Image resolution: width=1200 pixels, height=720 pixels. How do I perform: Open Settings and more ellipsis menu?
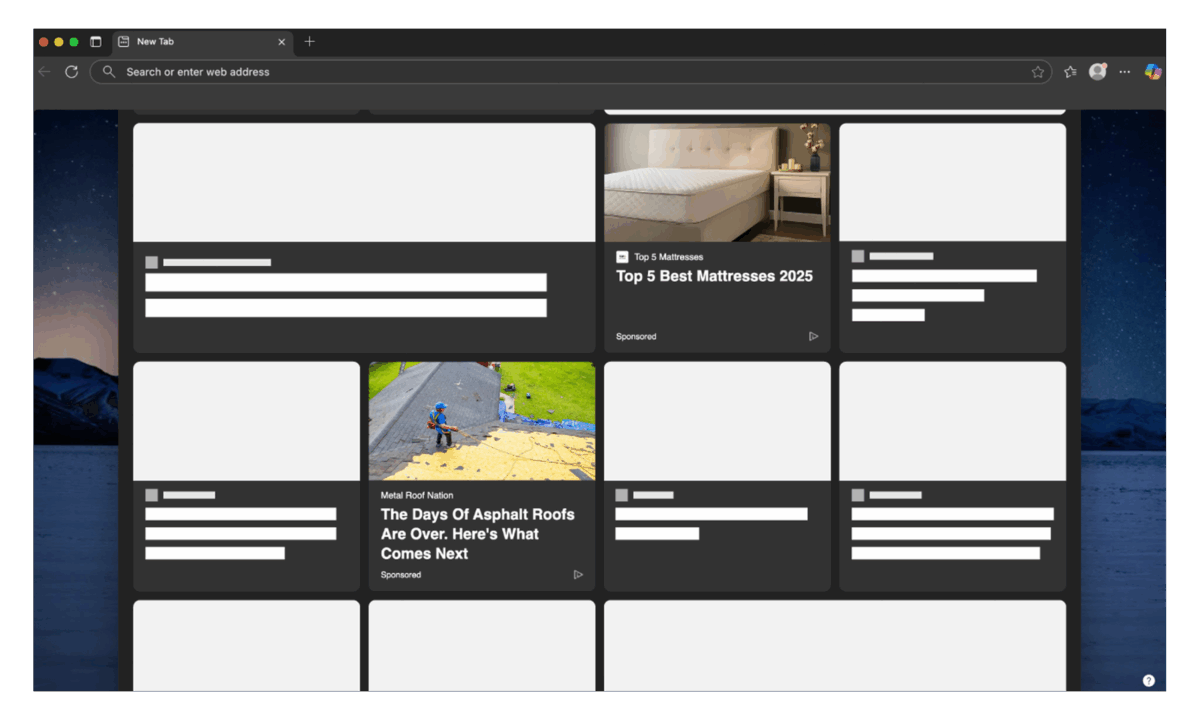(x=1125, y=72)
